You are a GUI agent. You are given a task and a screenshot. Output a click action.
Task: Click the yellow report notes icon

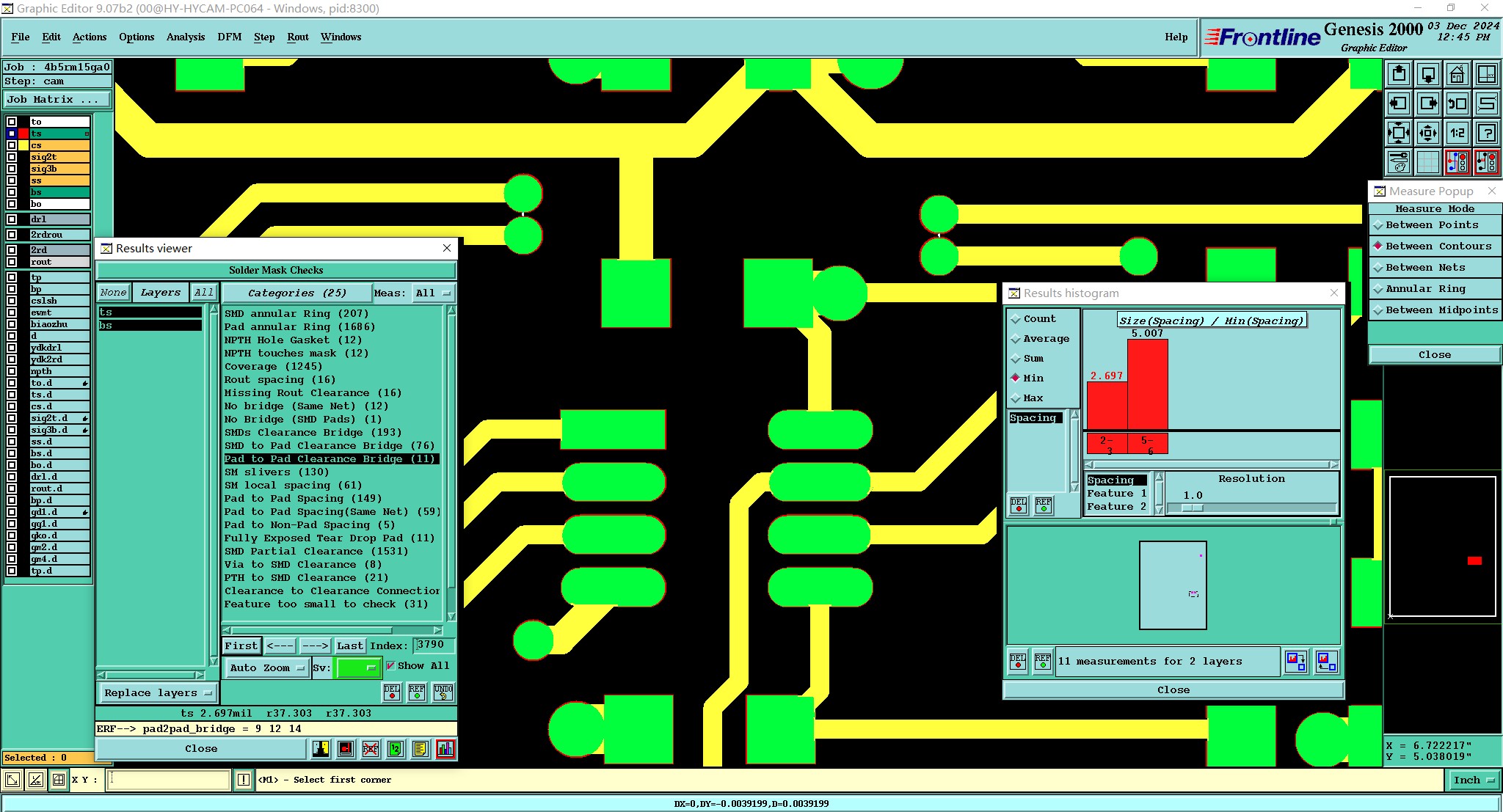[420, 749]
